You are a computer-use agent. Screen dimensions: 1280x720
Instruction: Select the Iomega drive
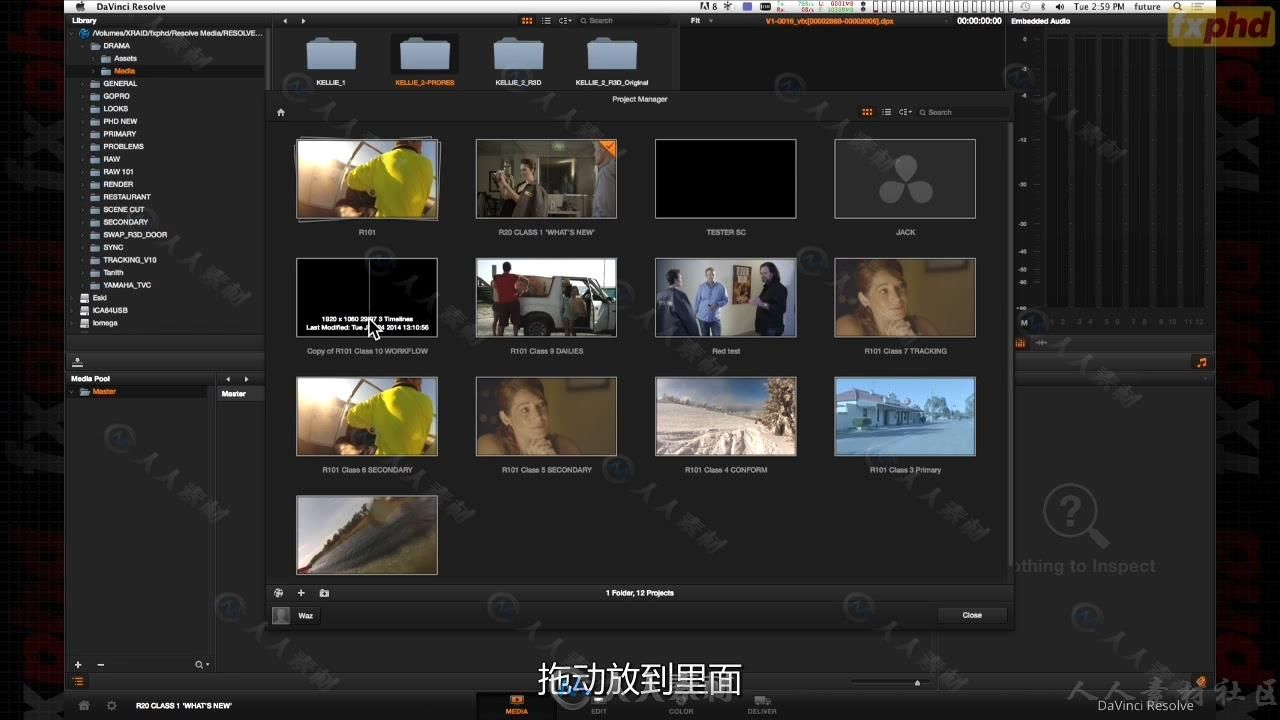(105, 323)
